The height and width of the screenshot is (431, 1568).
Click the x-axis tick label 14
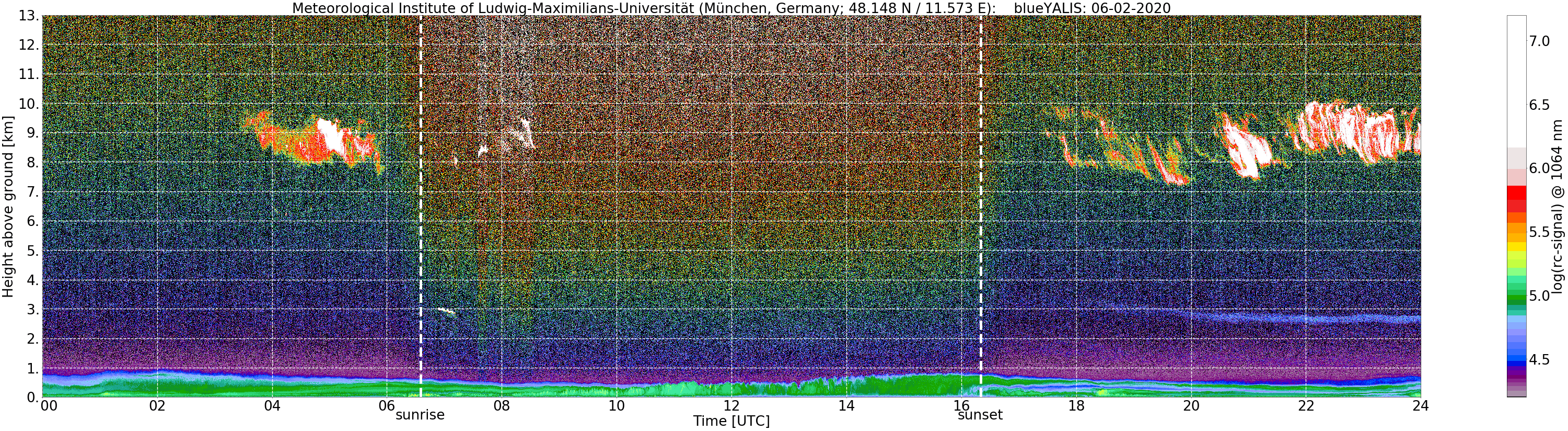click(x=846, y=405)
